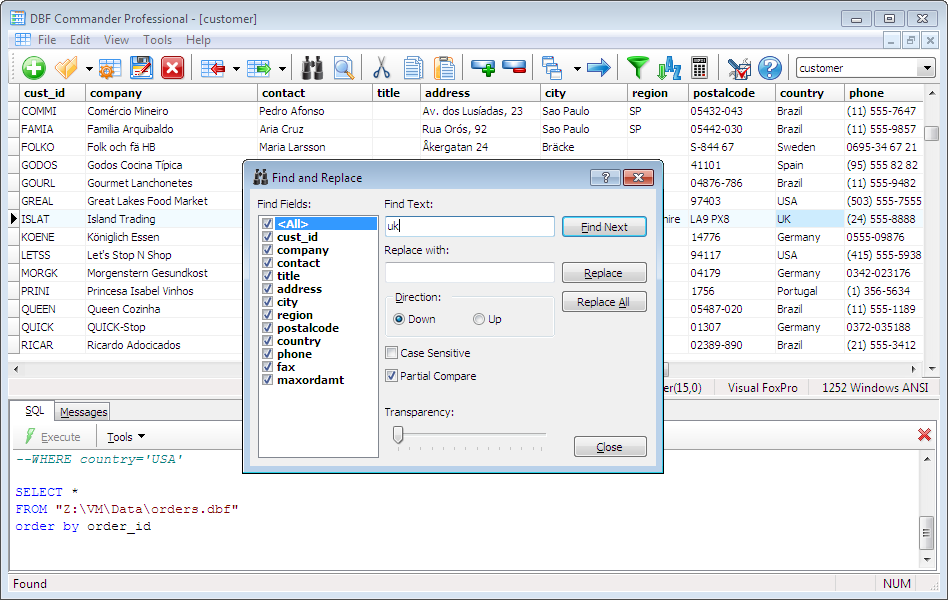Click the scissors Cut icon
Image resolution: width=948 pixels, height=600 pixels.
point(381,68)
